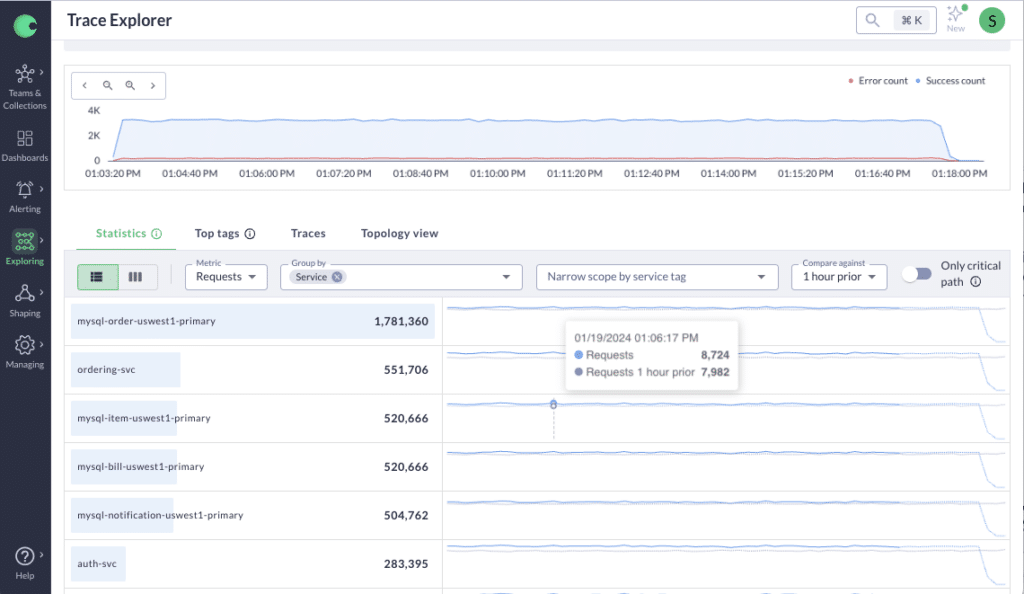Remove the Service chip from Group by
This screenshot has width=1024, height=594.
click(337, 277)
